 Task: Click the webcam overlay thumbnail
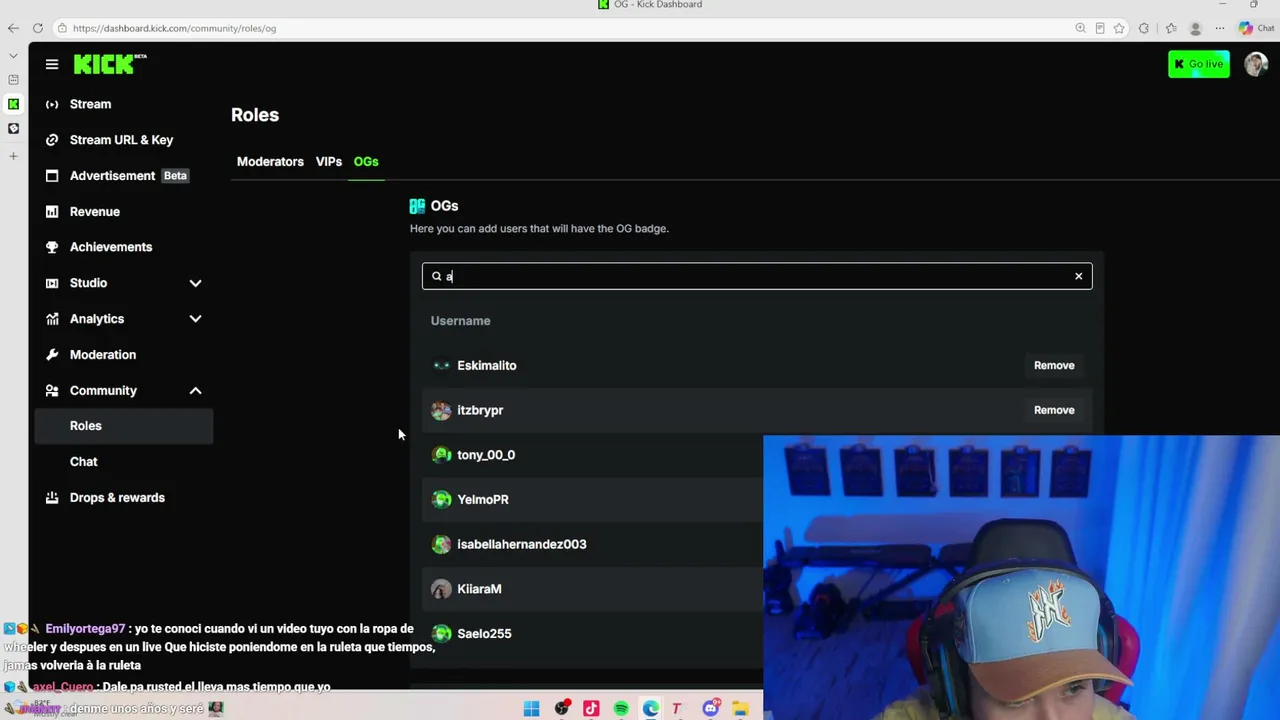tap(1021, 578)
